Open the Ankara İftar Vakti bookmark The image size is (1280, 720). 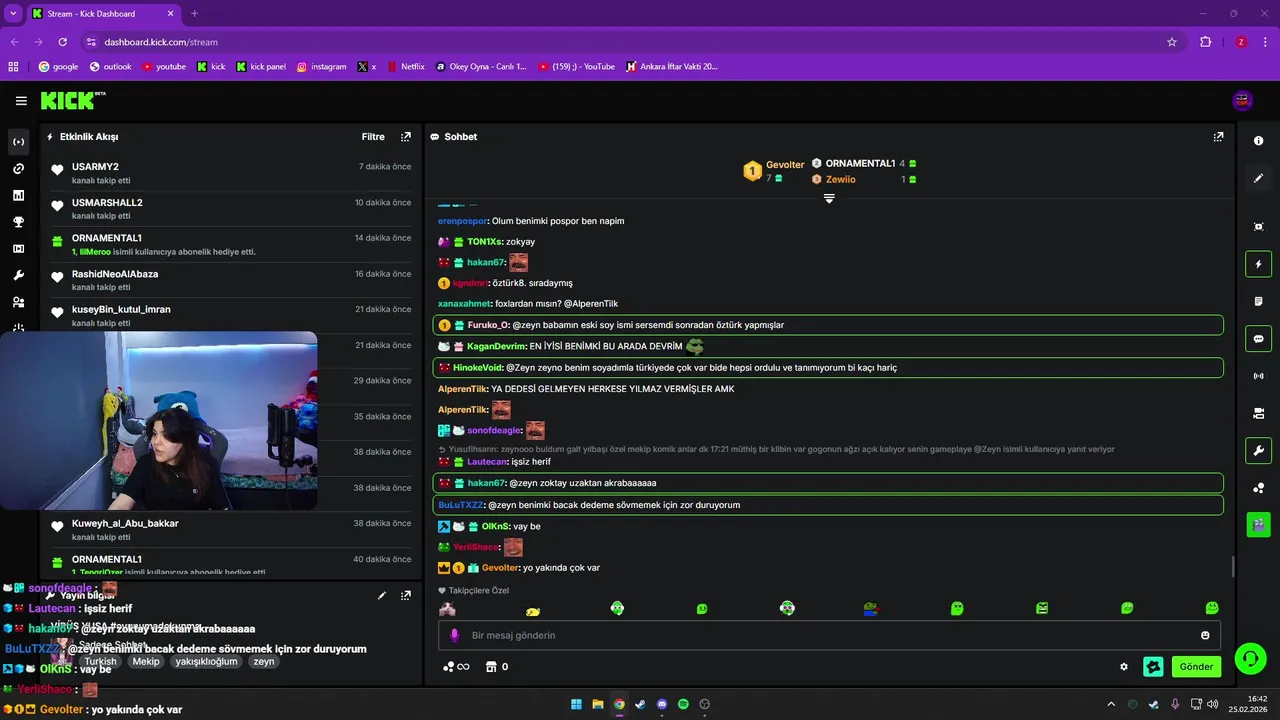671,67
